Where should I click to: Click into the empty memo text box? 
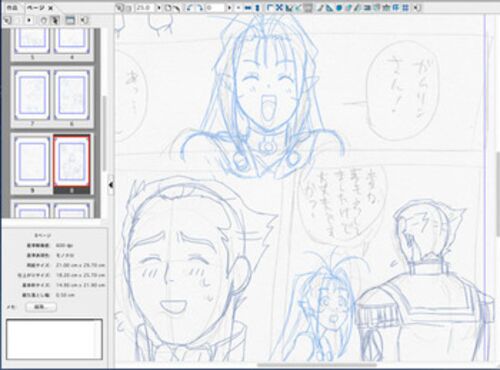(x=54, y=339)
